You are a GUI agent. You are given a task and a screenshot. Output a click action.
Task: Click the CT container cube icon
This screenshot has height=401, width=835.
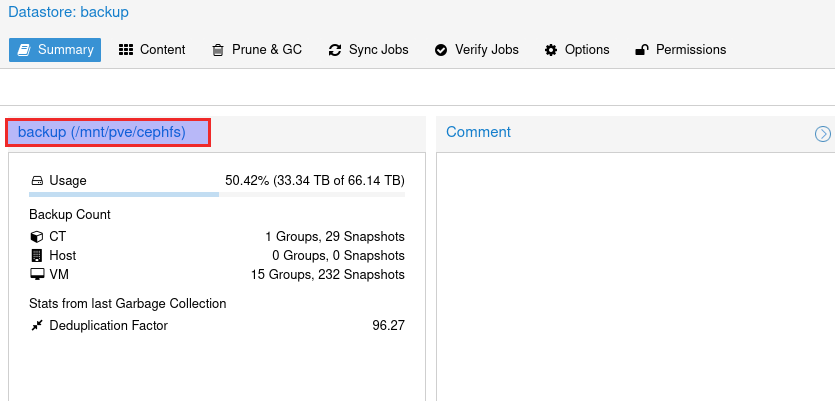pos(37,237)
